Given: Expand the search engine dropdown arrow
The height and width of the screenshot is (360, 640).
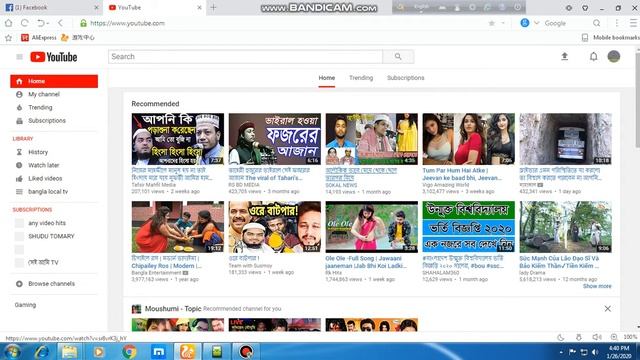Looking at the screenshot, I should point(537,23).
